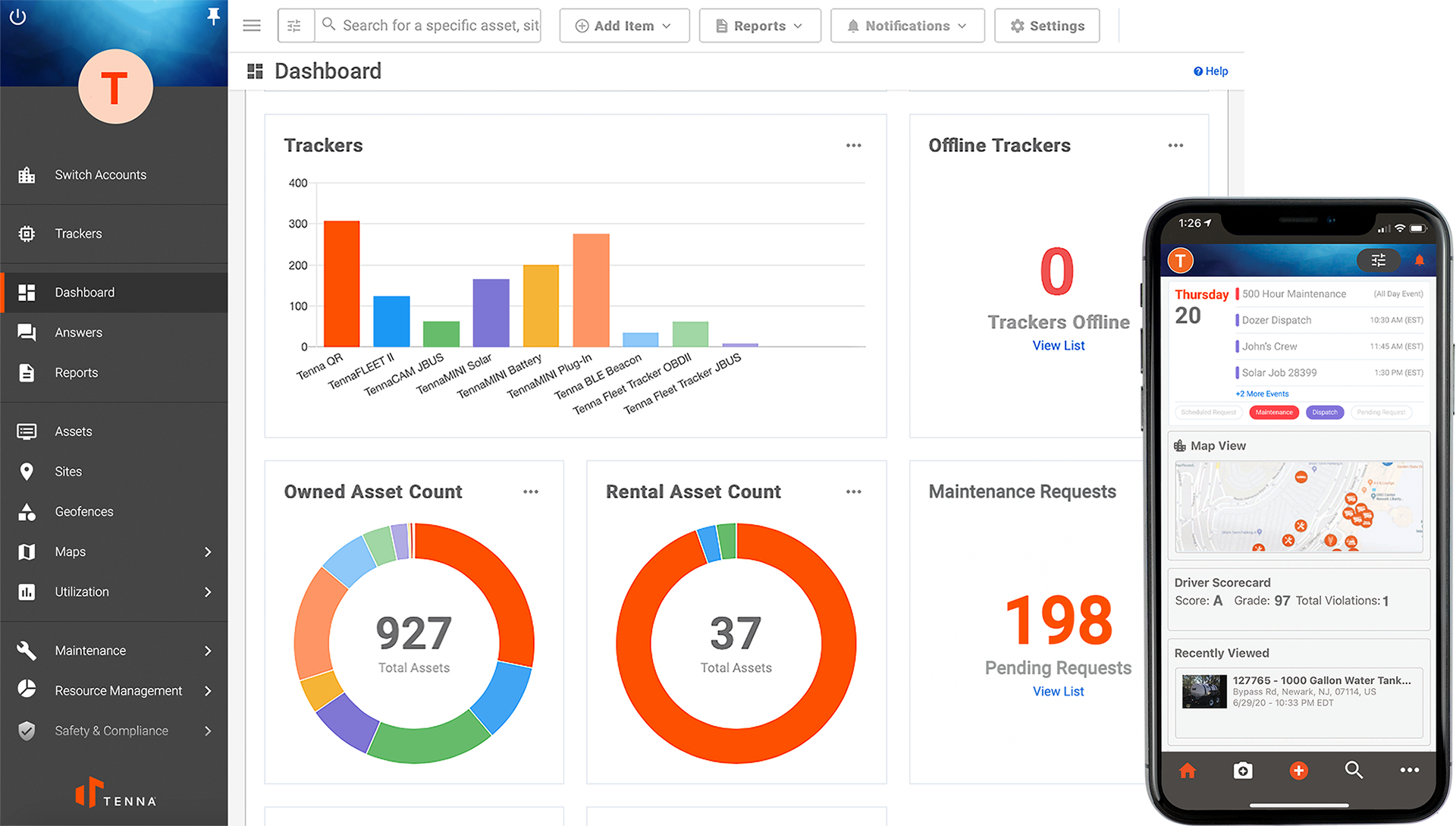Open the Add Item dropdown

624,26
